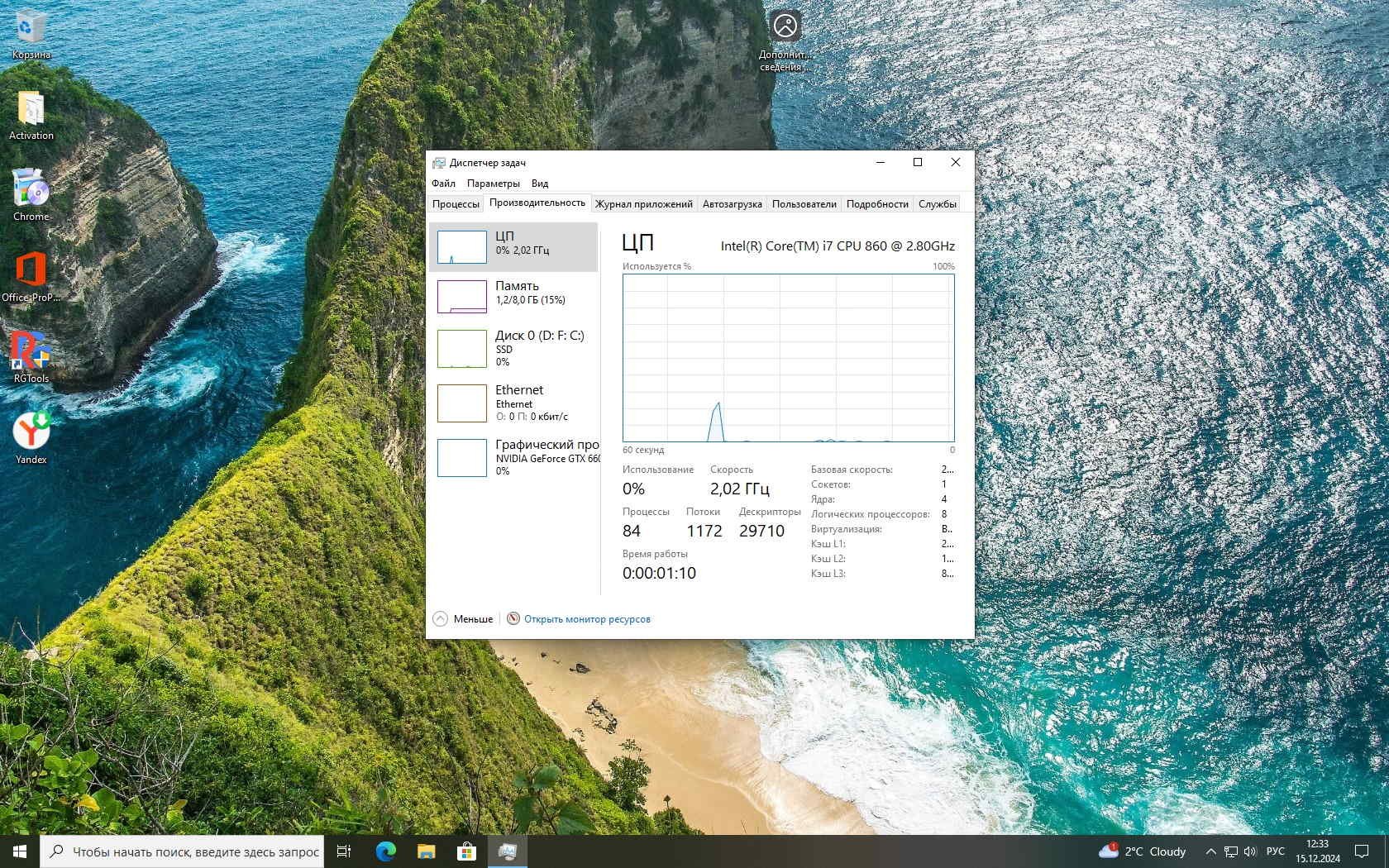Click the Открыть монитор ресурсов link
This screenshot has height=868, width=1389.
pos(586,619)
